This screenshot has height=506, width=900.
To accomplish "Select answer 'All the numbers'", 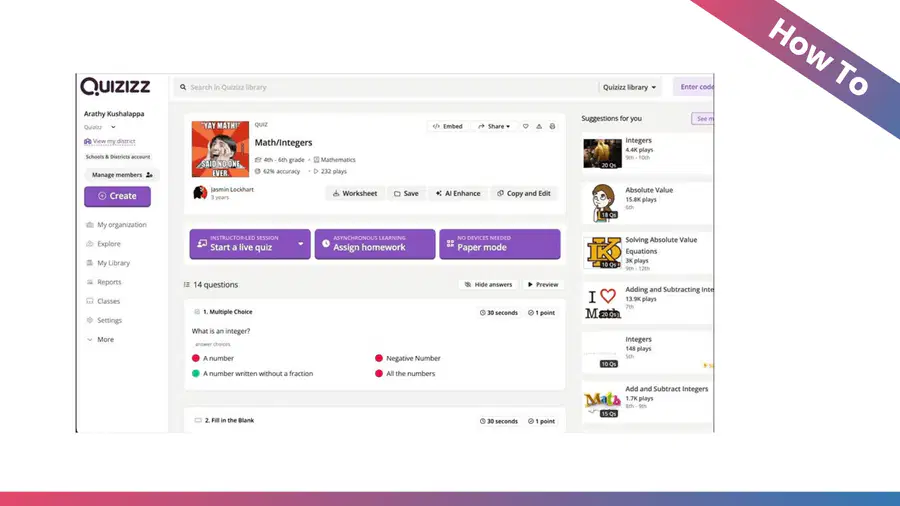I will (405, 373).
